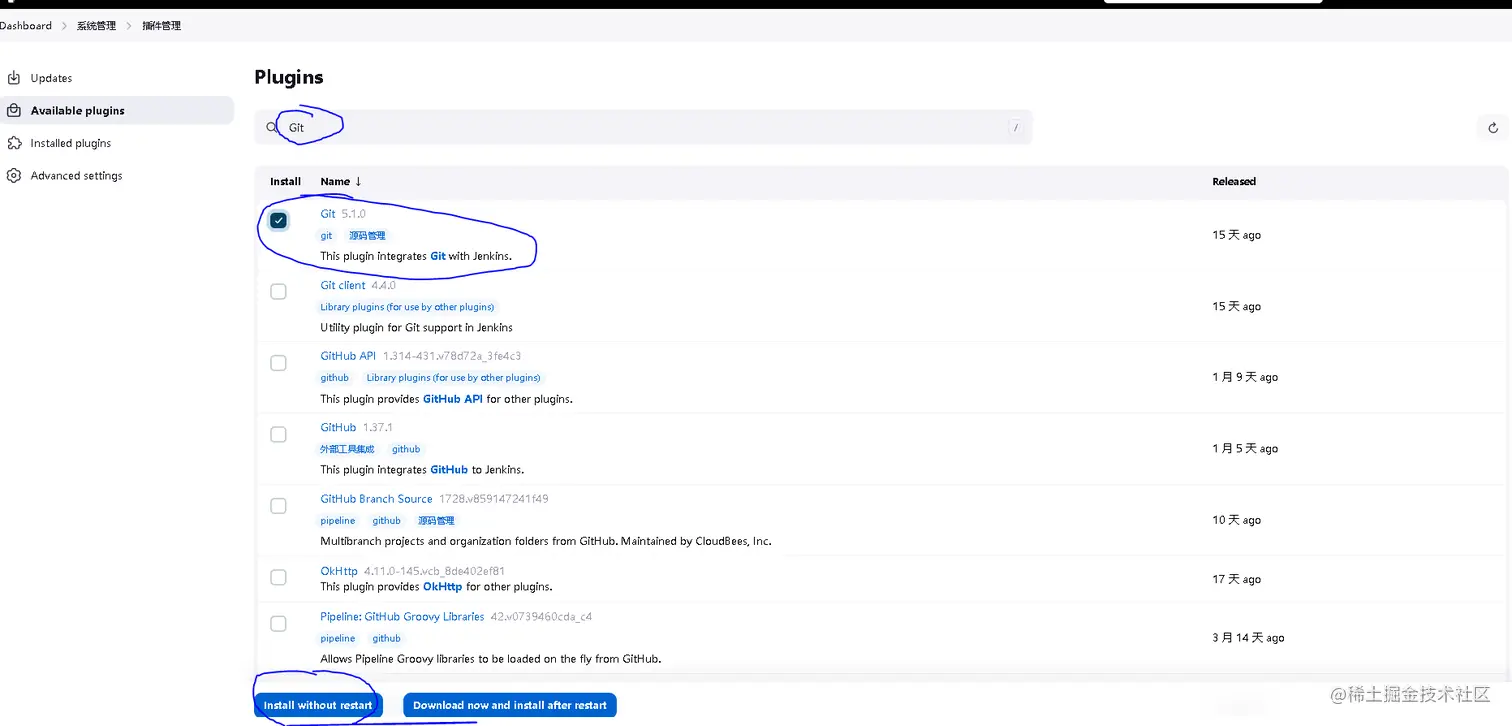Click the Available plugins bag icon
This screenshot has height=726, width=1512.
[14, 110]
